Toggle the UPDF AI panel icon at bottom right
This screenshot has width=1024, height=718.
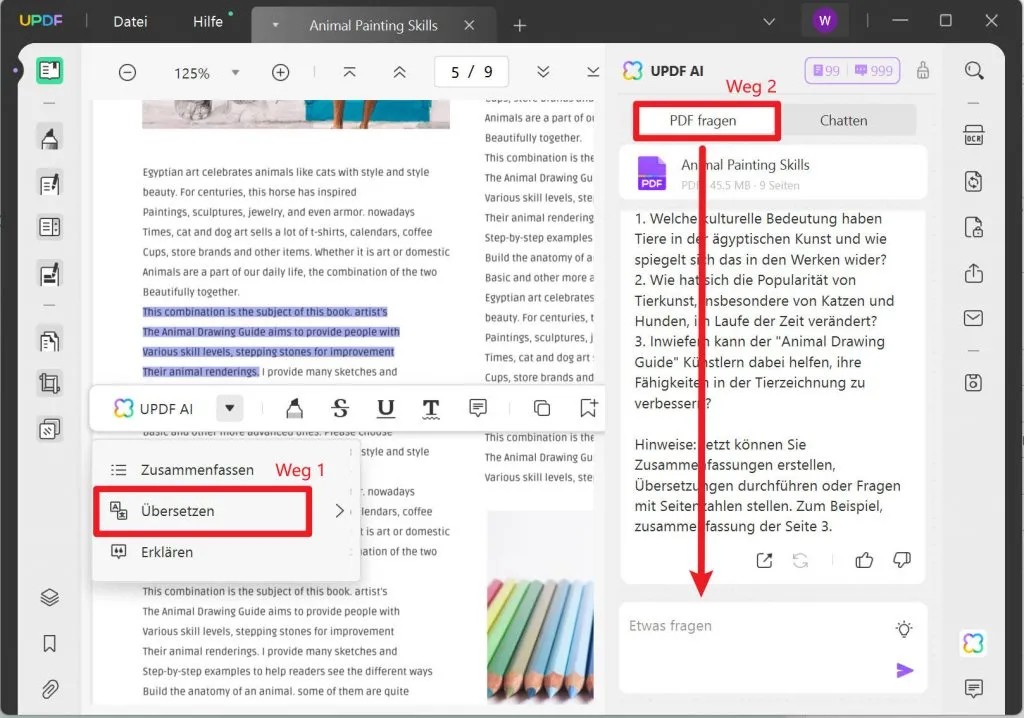[x=974, y=644]
